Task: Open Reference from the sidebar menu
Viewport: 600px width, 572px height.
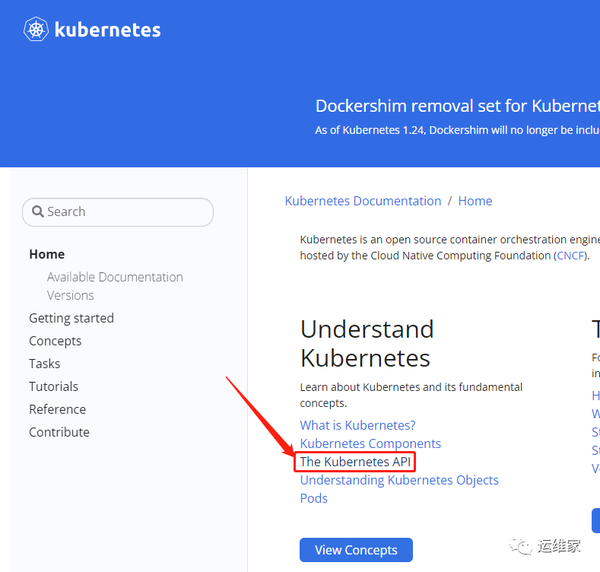Action: click(x=57, y=409)
